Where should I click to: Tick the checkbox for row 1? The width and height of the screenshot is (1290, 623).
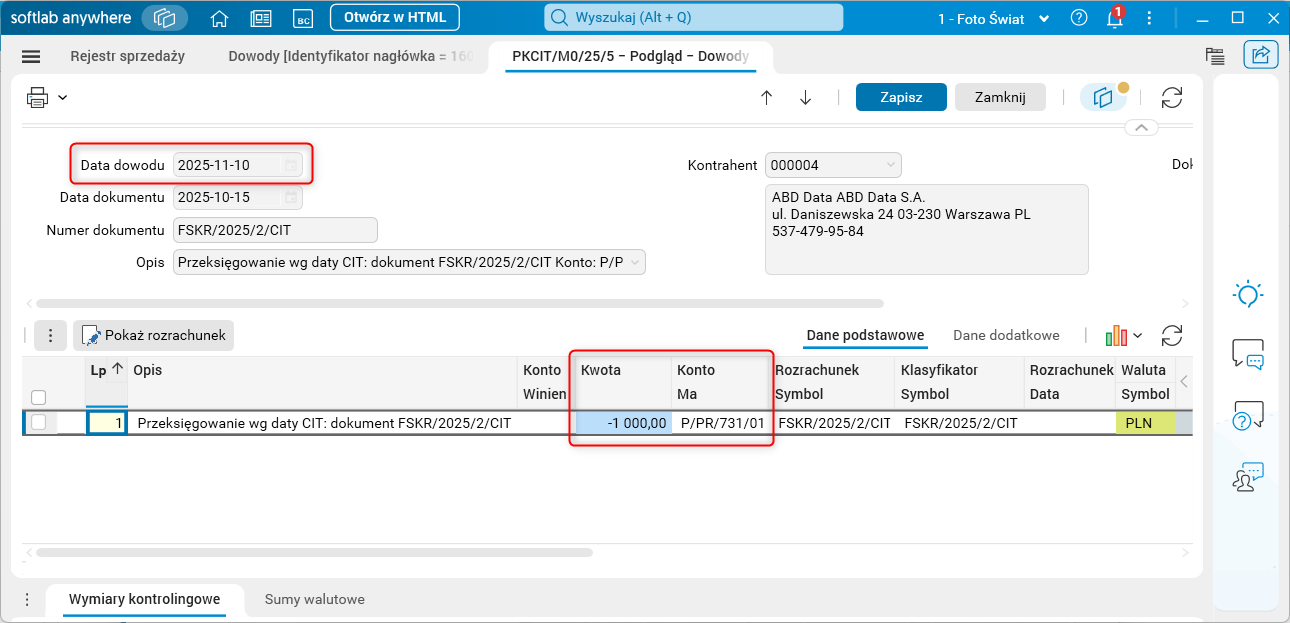[x=39, y=423]
